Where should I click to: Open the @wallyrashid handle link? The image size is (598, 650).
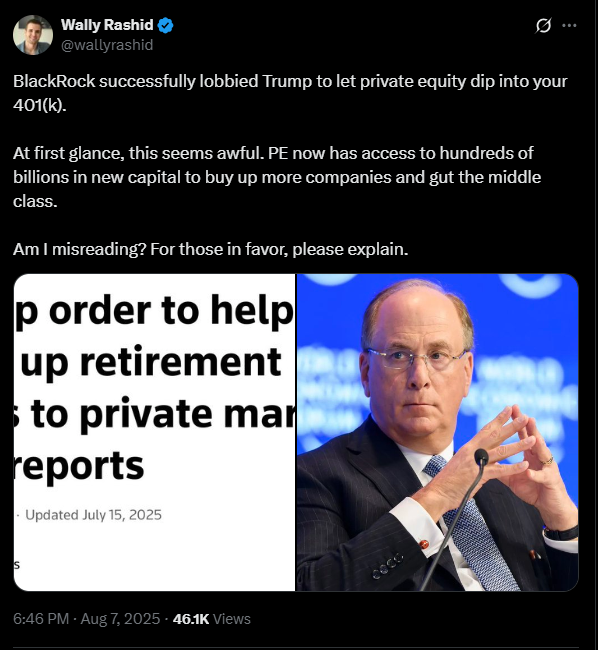point(107,45)
